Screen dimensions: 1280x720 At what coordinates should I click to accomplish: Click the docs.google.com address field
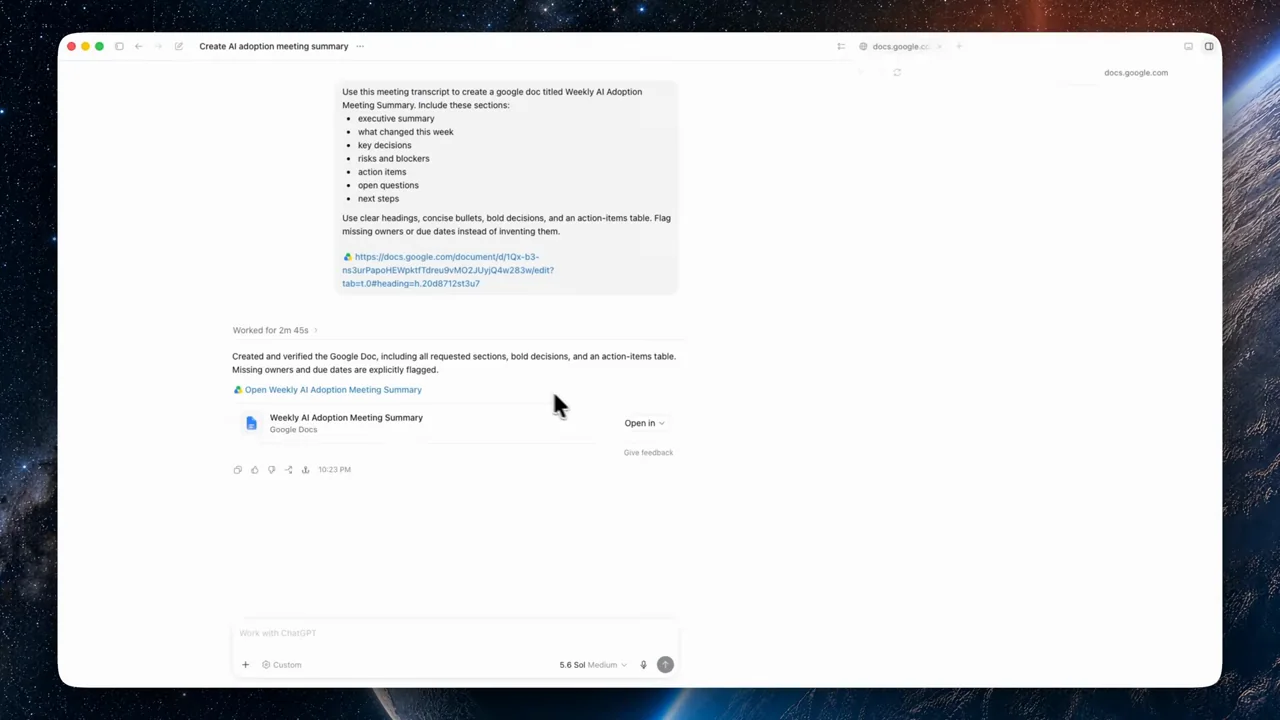pyautogui.click(x=1136, y=72)
